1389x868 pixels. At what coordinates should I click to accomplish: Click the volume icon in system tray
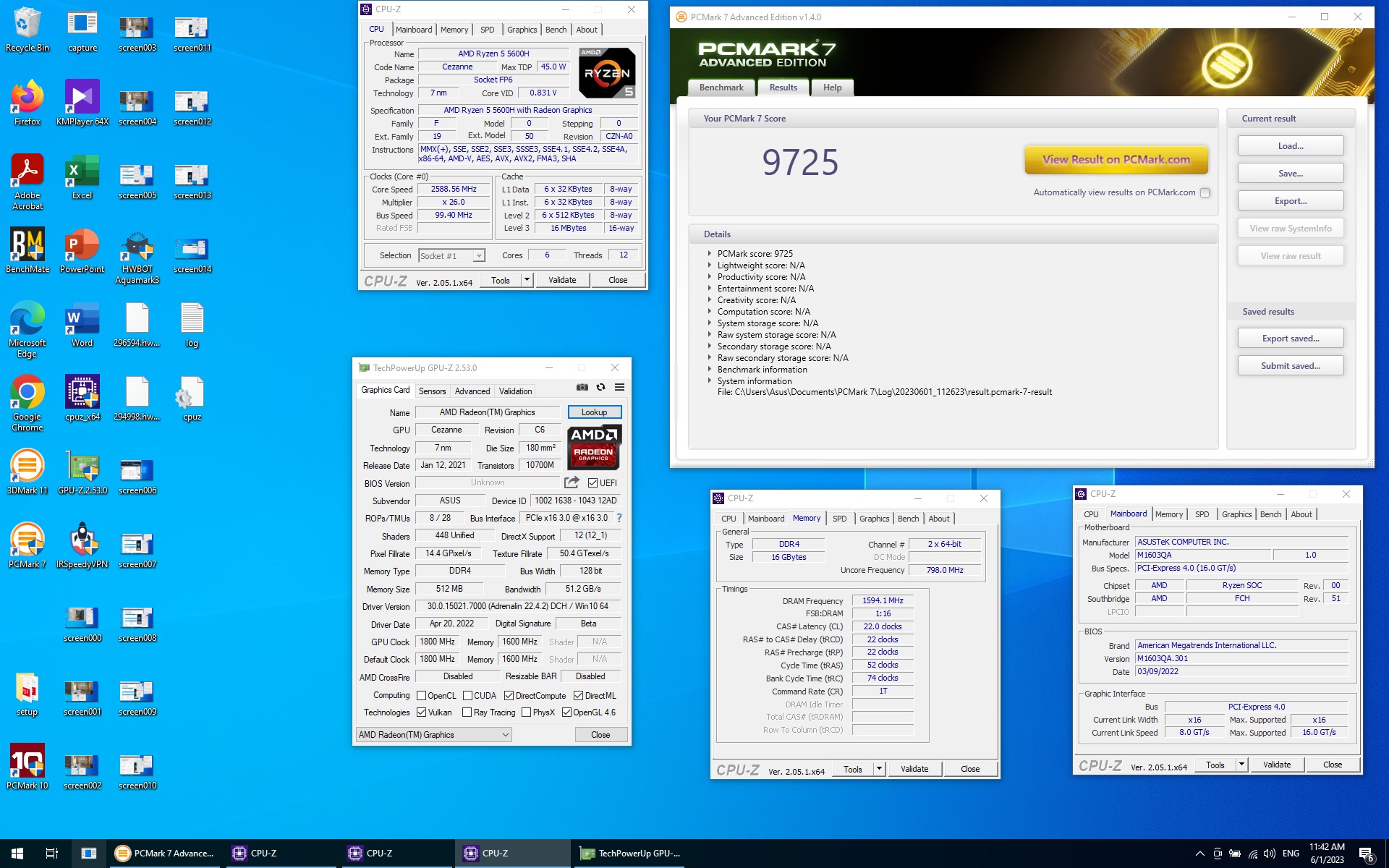pyautogui.click(x=1270, y=854)
